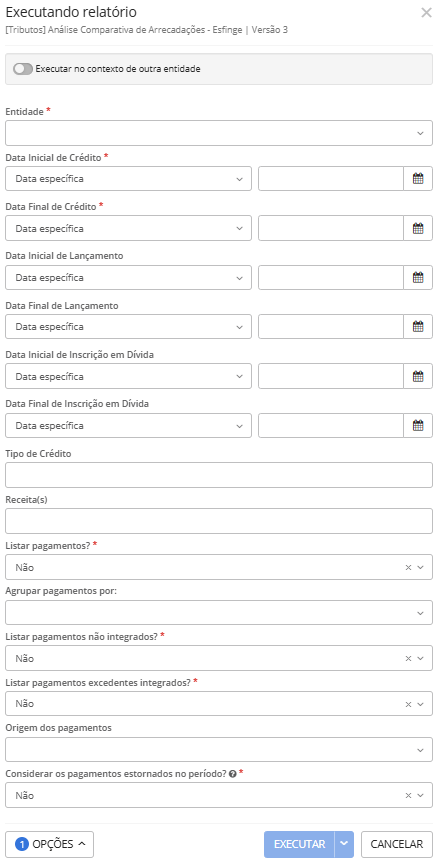Open calendar for Data Inicial de Lançamento
This screenshot has width=439, height=861.
coord(418,277)
